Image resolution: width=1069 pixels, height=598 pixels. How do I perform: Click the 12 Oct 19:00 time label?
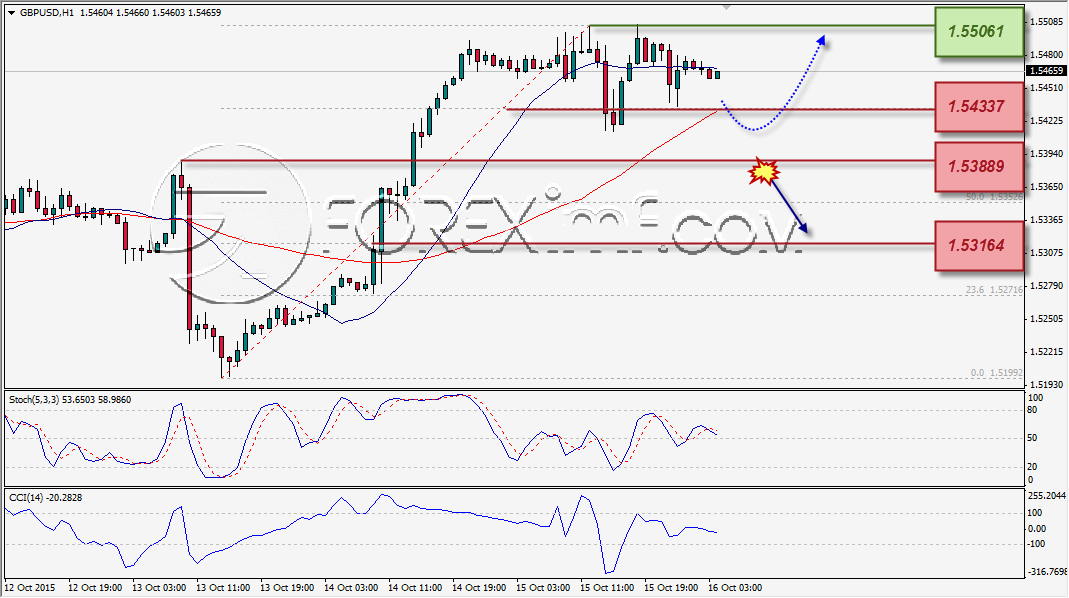pos(95,587)
